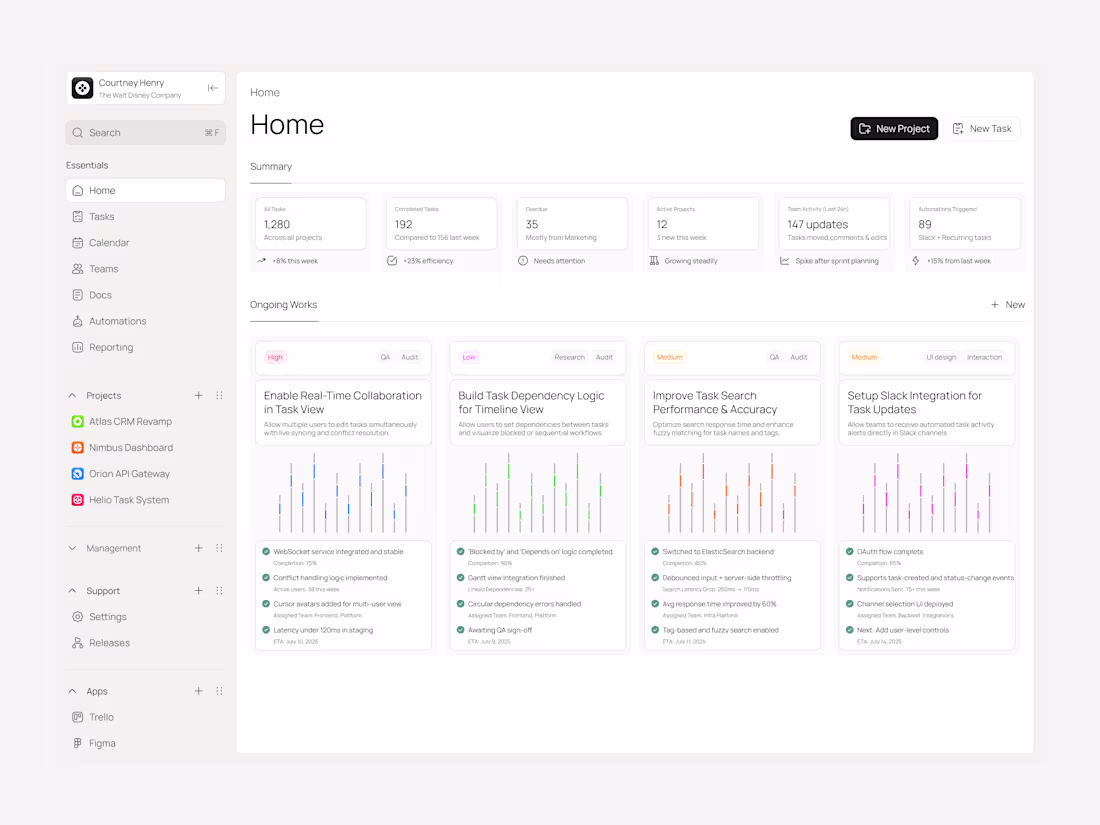1100x825 pixels.
Task: Click inside the Search field
Action: point(145,132)
